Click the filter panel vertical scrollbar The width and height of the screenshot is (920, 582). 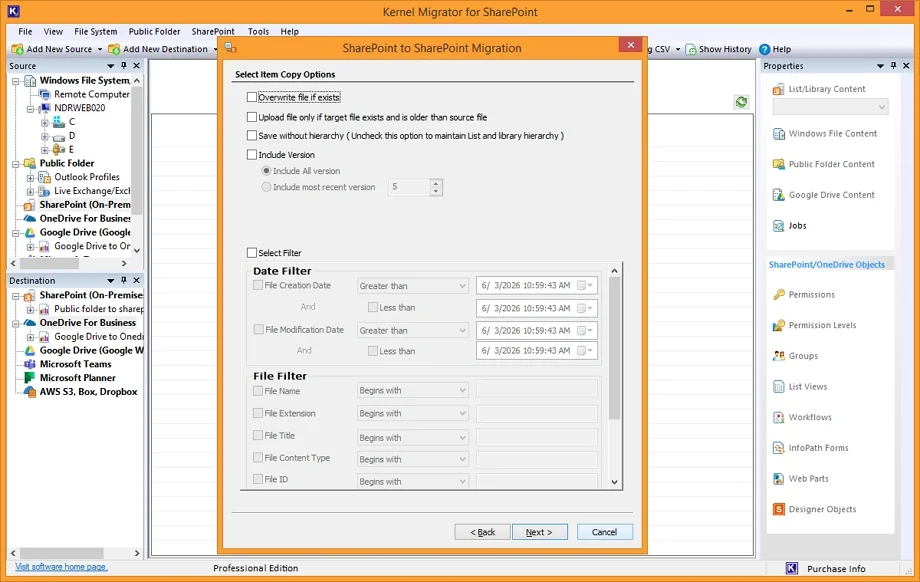click(614, 348)
